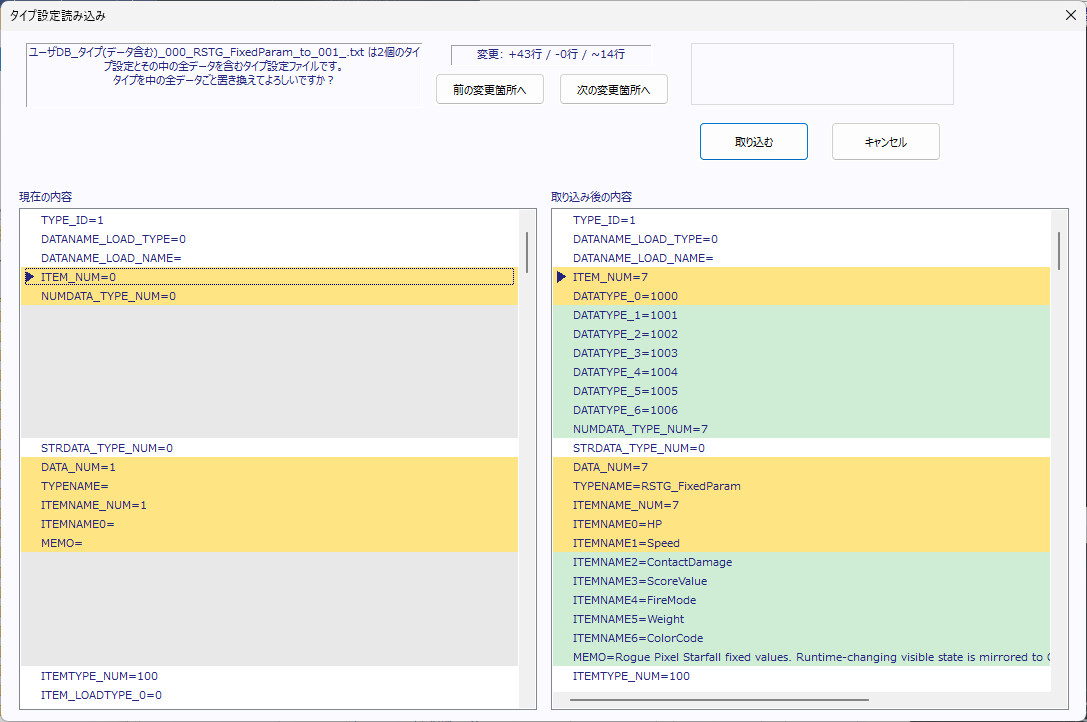Select DATA_NUM=7 row
Viewport: 1087px width, 722px height.
click(801, 467)
